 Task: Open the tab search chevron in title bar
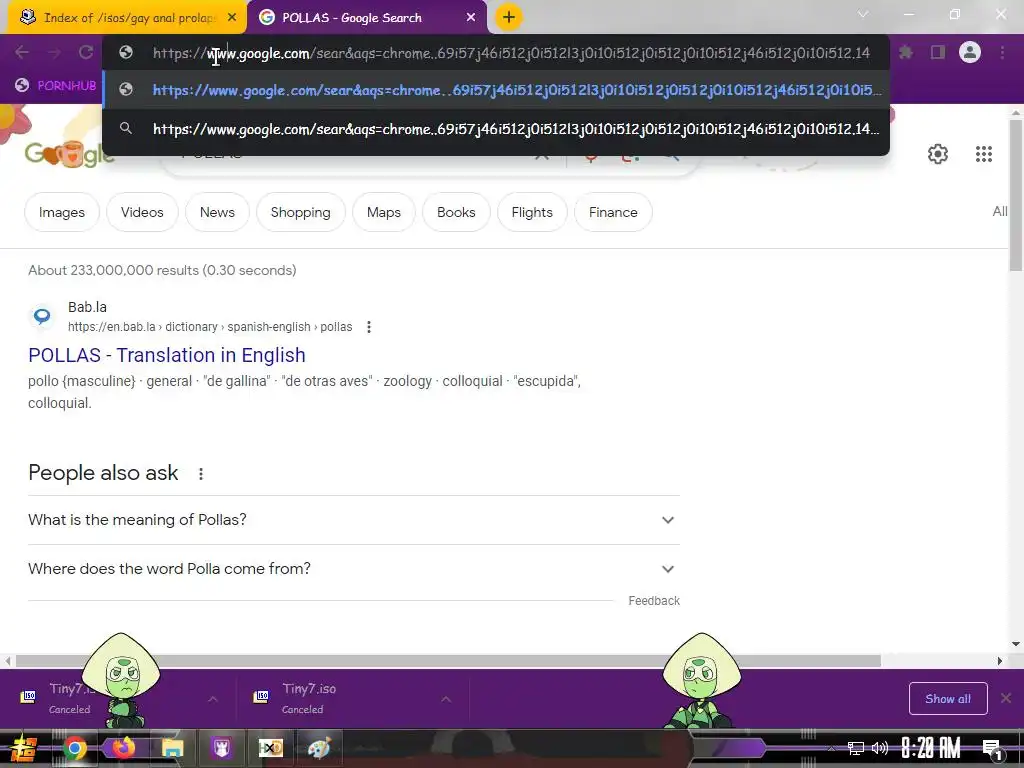pos(863,14)
